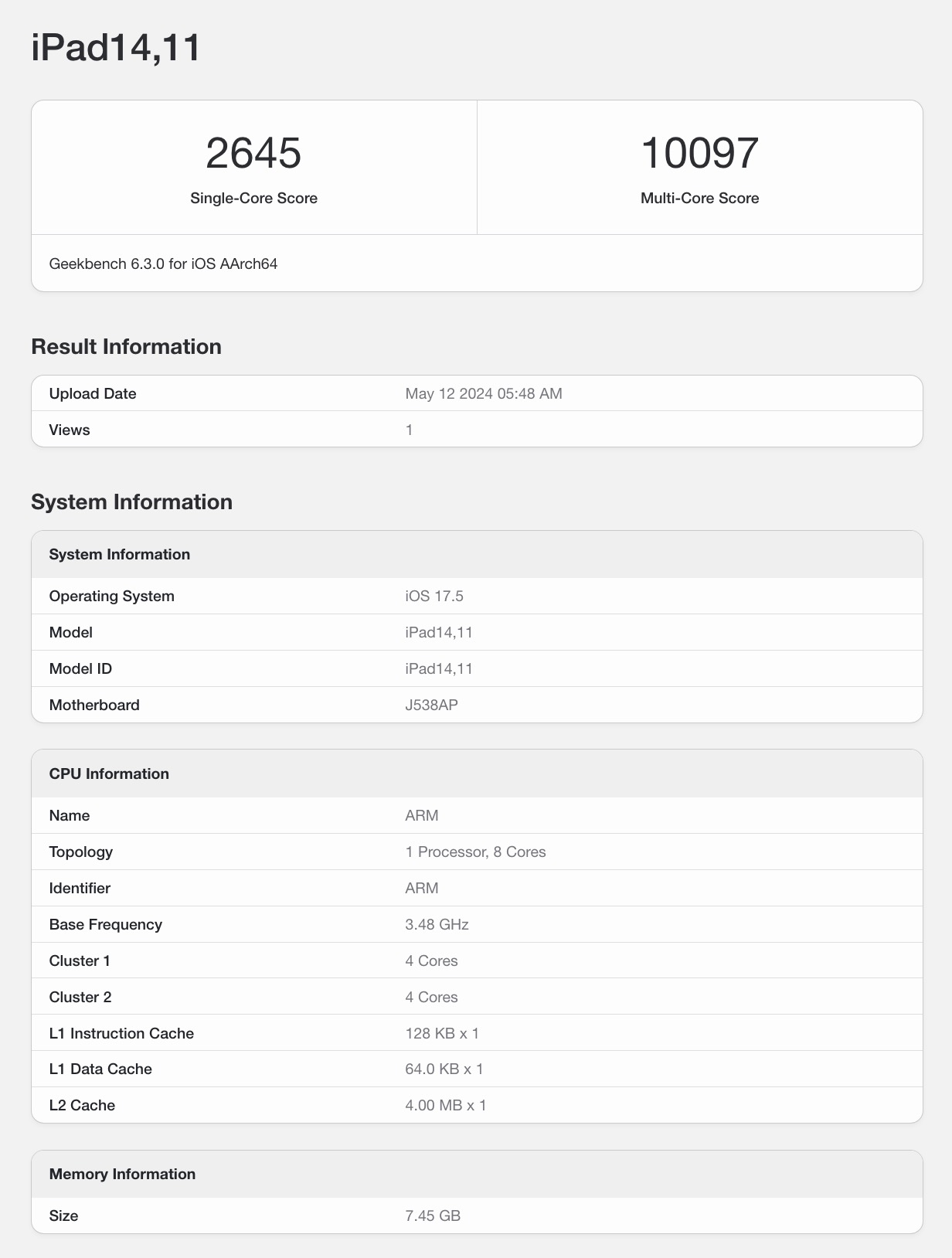
Task: Select the iOS 17.5 operating system value
Action: point(433,597)
